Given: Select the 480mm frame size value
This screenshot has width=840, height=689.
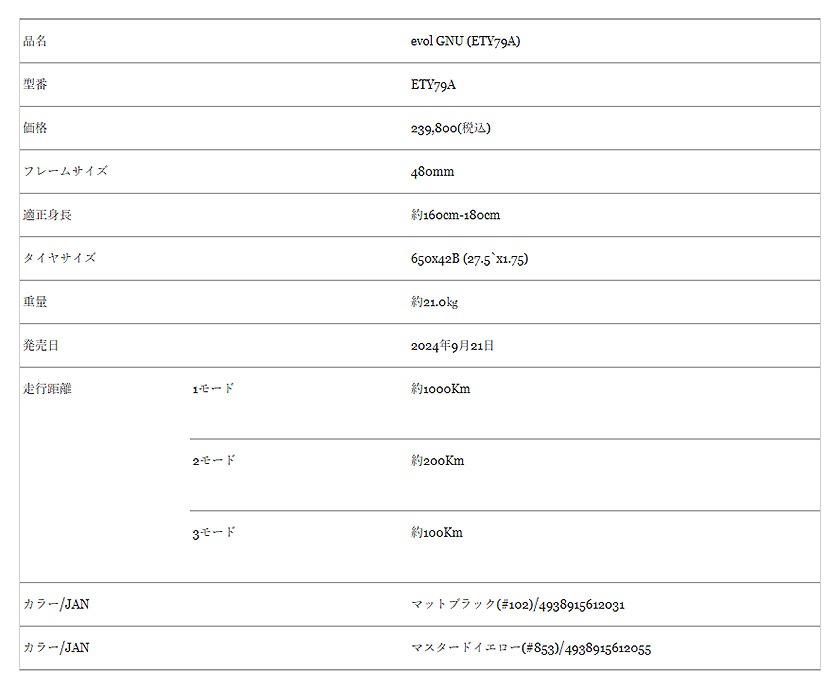Looking at the screenshot, I should tap(432, 172).
